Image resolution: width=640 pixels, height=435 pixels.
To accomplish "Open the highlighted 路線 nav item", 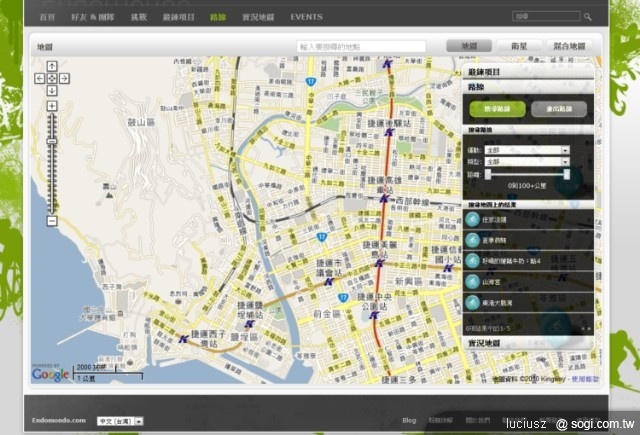I will click(218, 17).
